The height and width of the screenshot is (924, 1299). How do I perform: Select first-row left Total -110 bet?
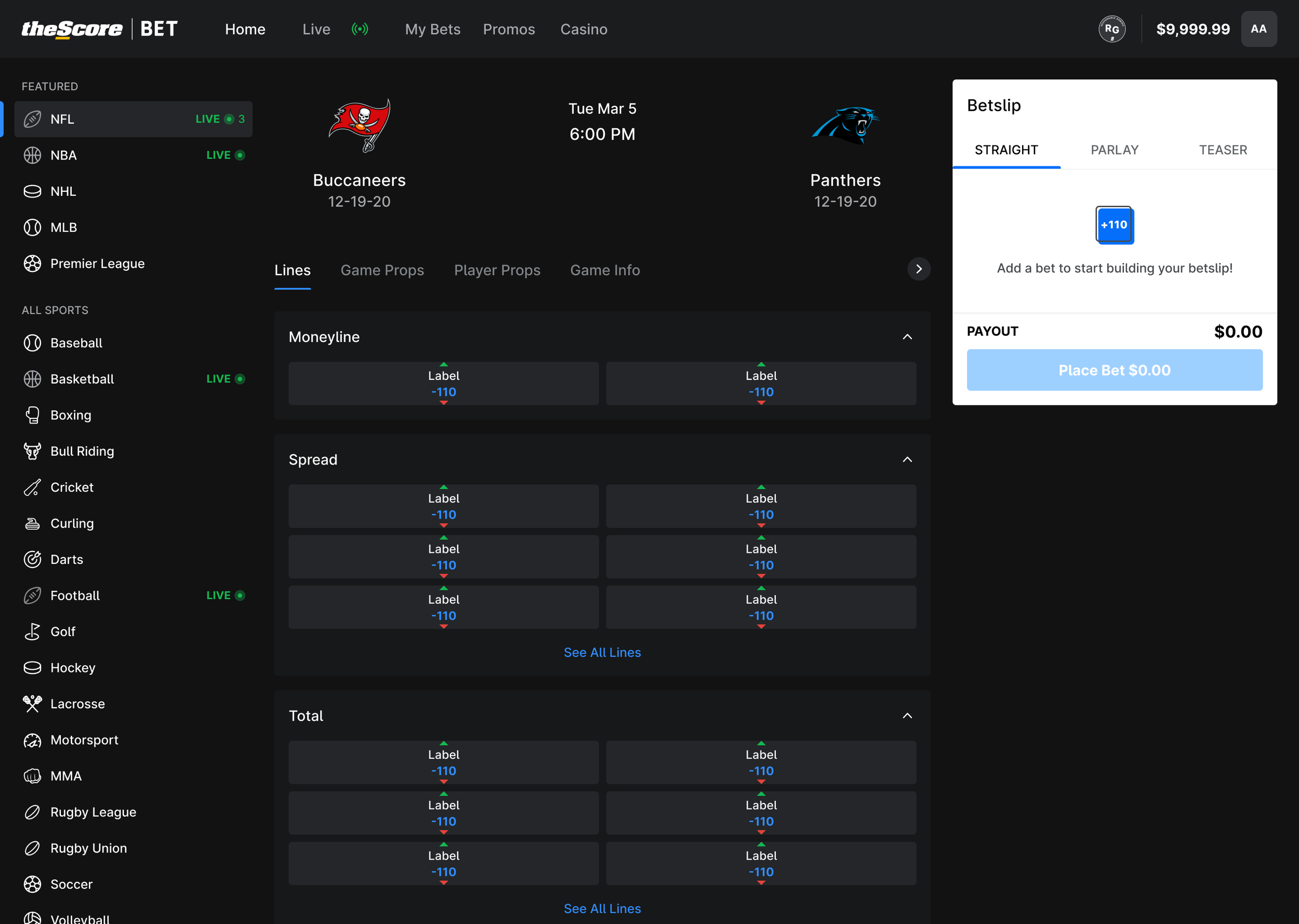pyautogui.click(x=444, y=762)
